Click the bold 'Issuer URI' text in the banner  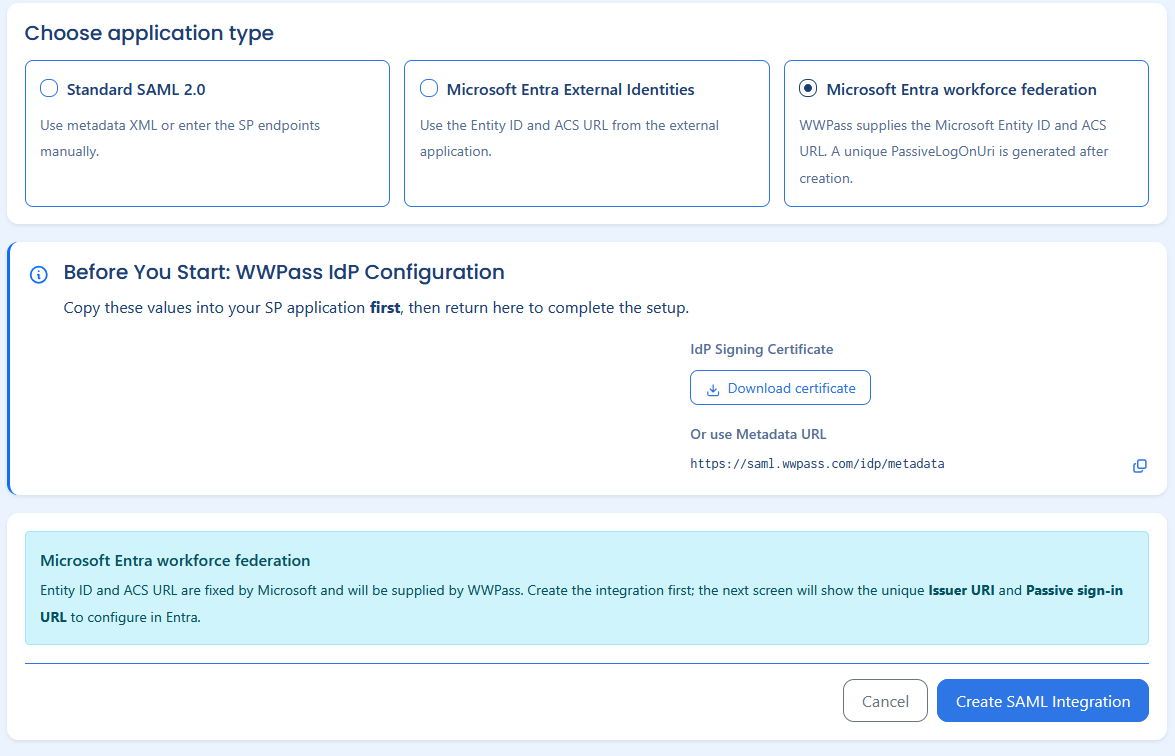pyautogui.click(x=961, y=590)
